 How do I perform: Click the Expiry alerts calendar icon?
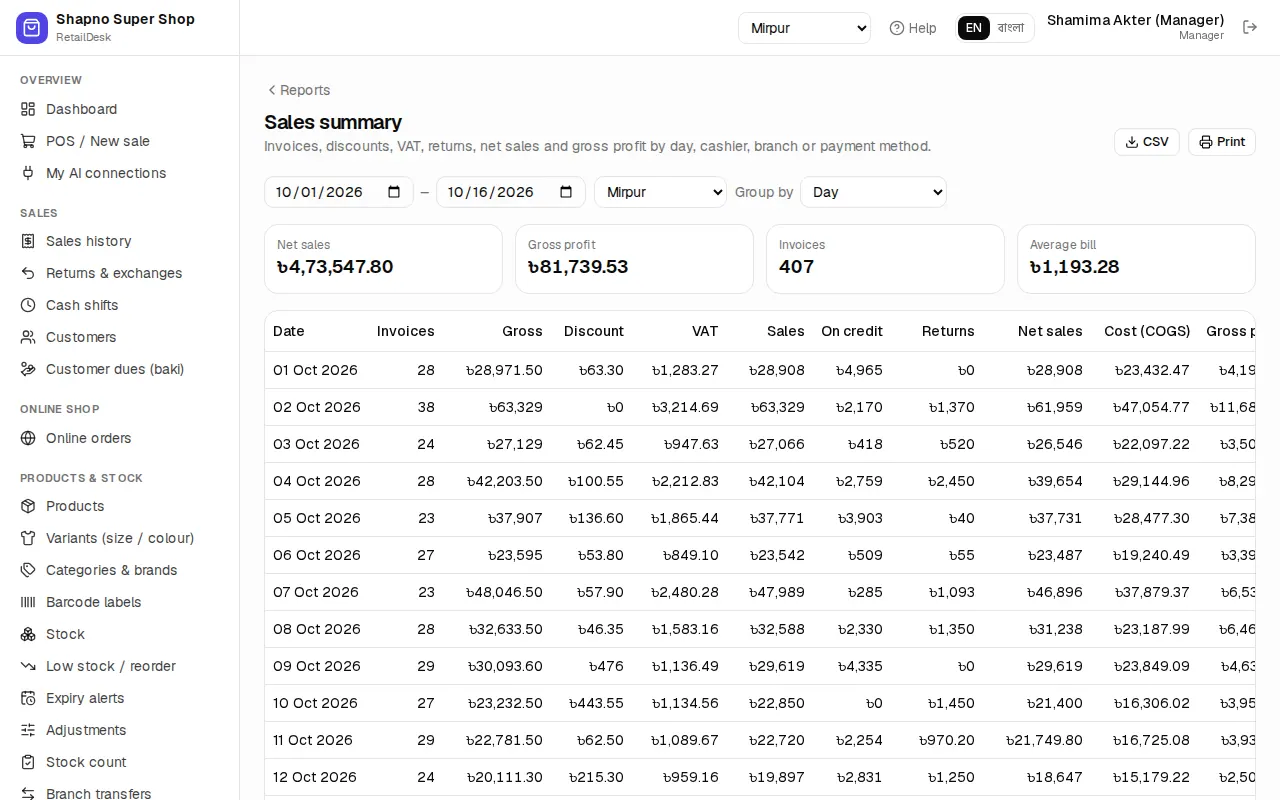(x=28, y=698)
